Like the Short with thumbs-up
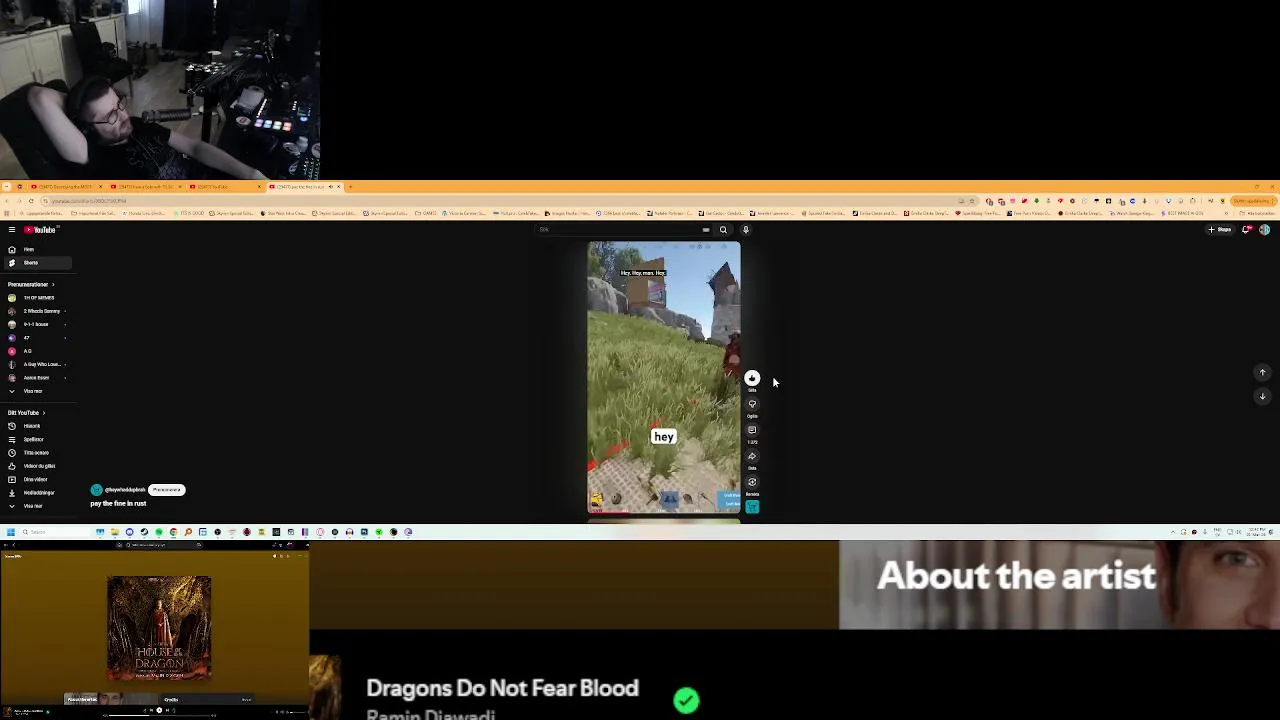 (x=752, y=378)
